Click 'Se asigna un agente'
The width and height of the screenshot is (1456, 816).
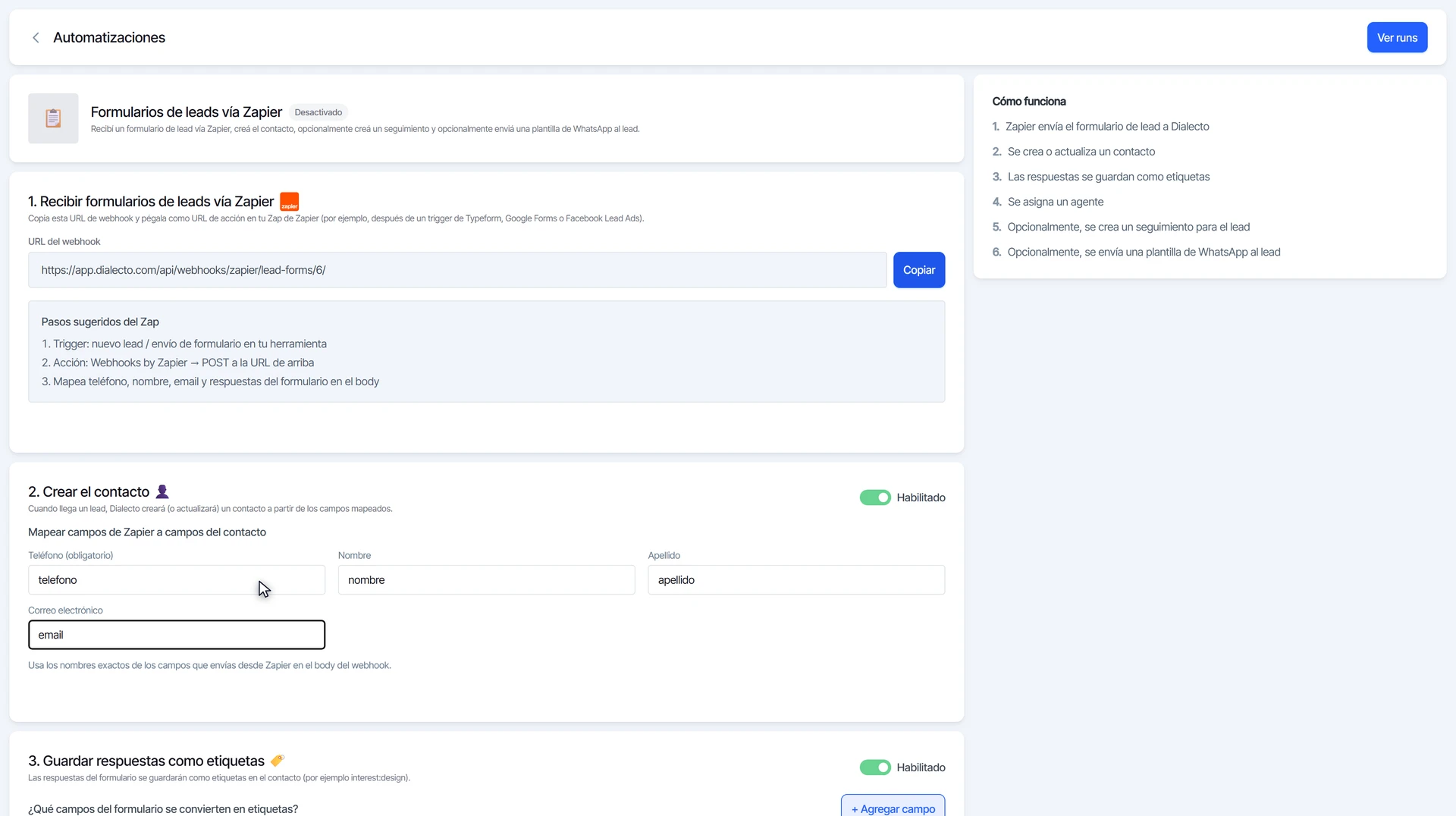(1056, 202)
